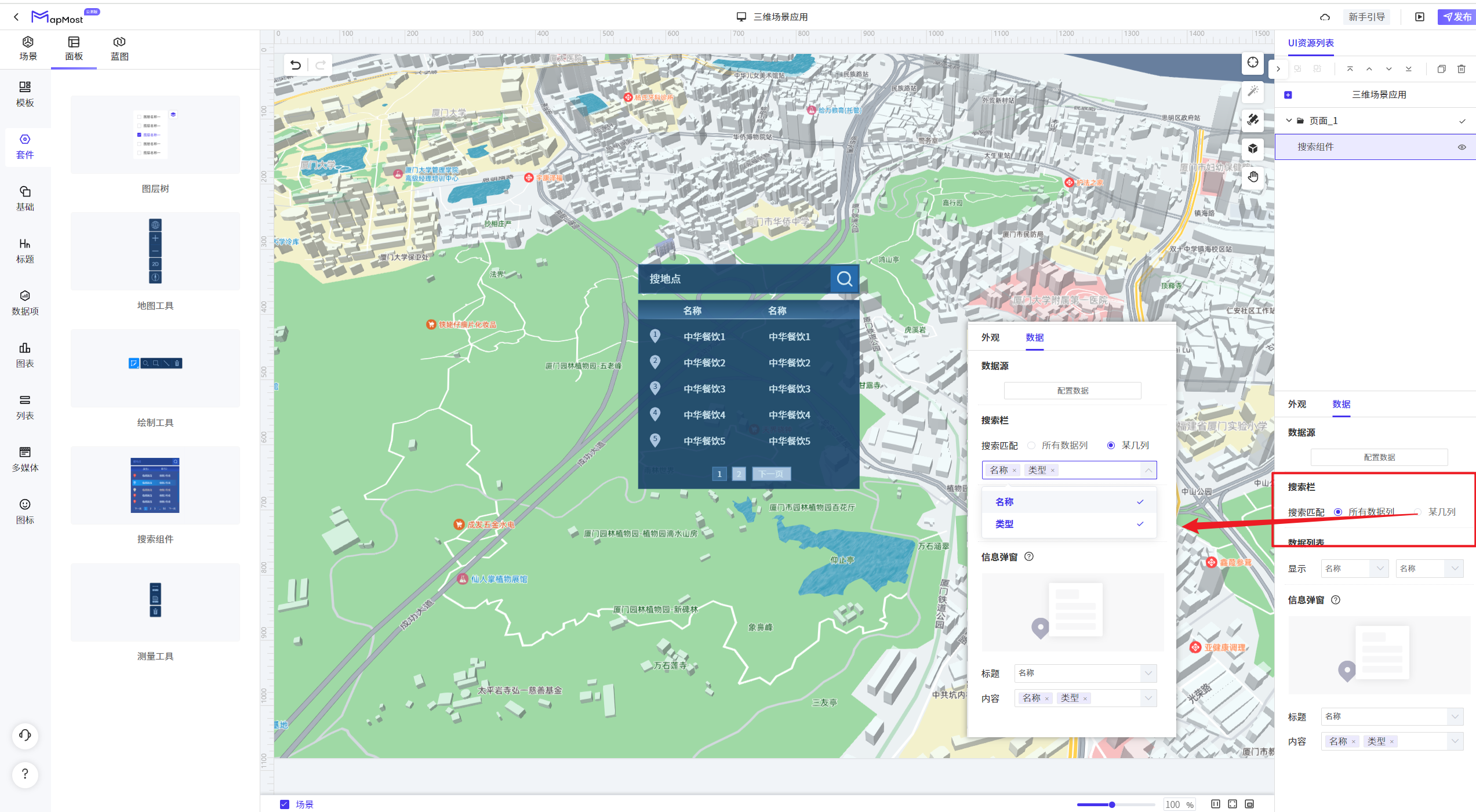Open 外观 tab in right properties panel
Screen dimensions: 1476x812
tap(1297, 405)
